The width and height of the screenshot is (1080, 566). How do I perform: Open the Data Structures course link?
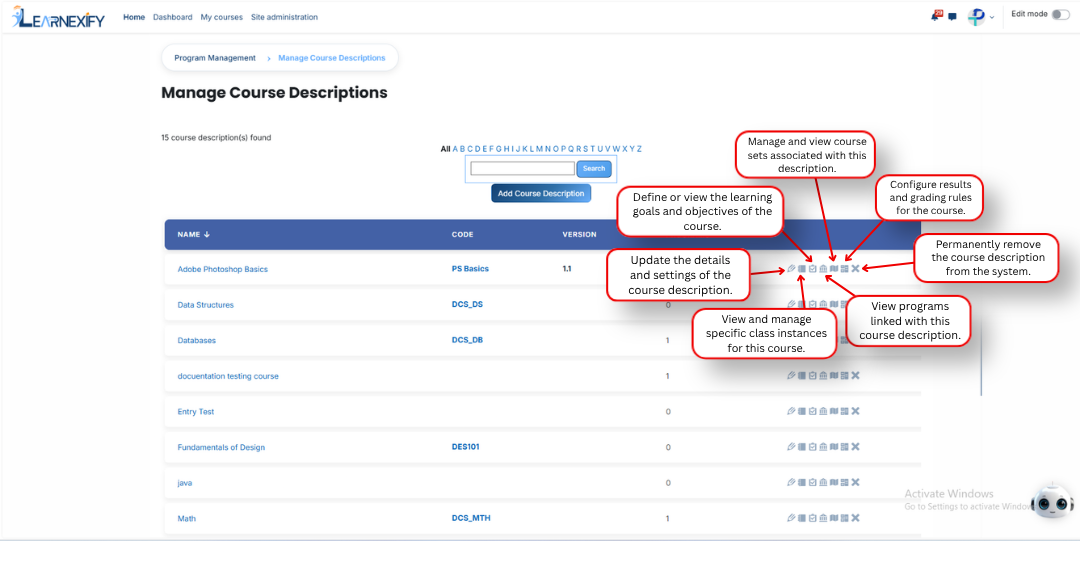205,305
